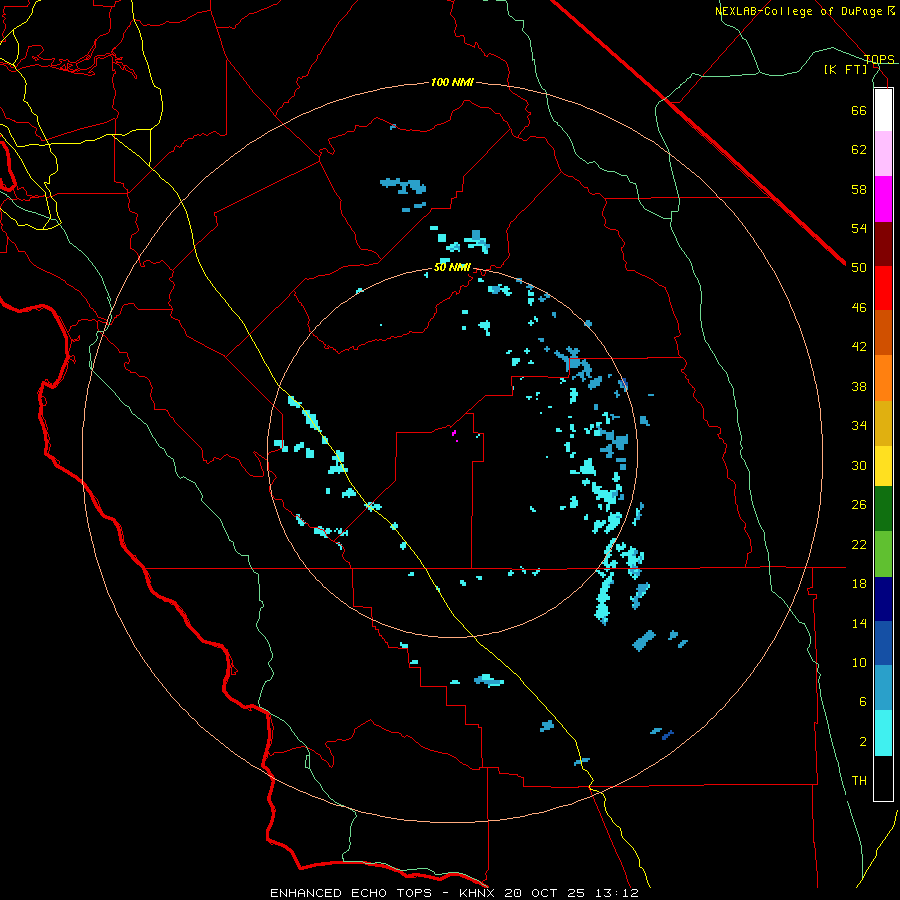
Task: Click the legend value "46"
Action: (x=859, y=308)
